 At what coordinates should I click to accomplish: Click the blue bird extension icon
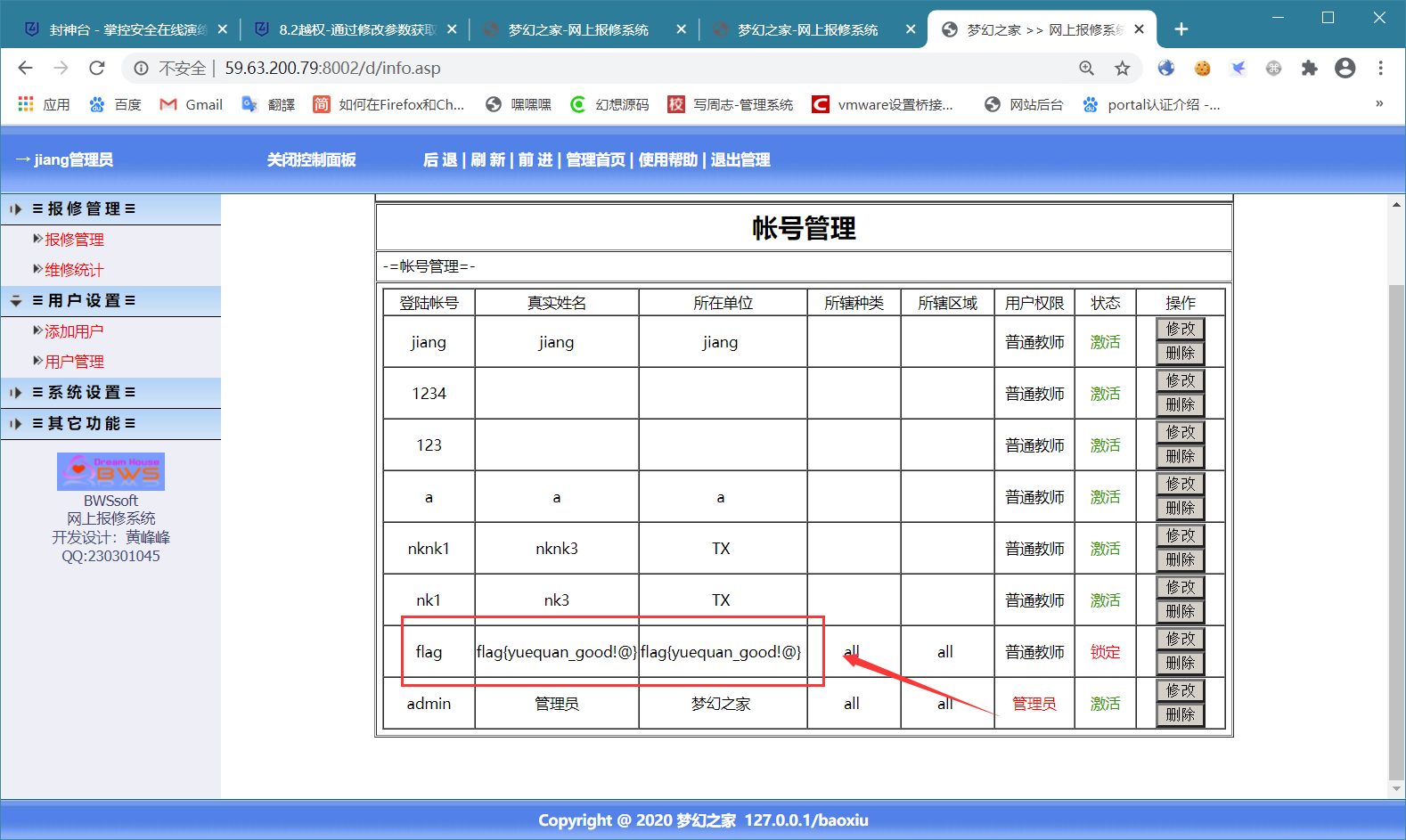1238,68
